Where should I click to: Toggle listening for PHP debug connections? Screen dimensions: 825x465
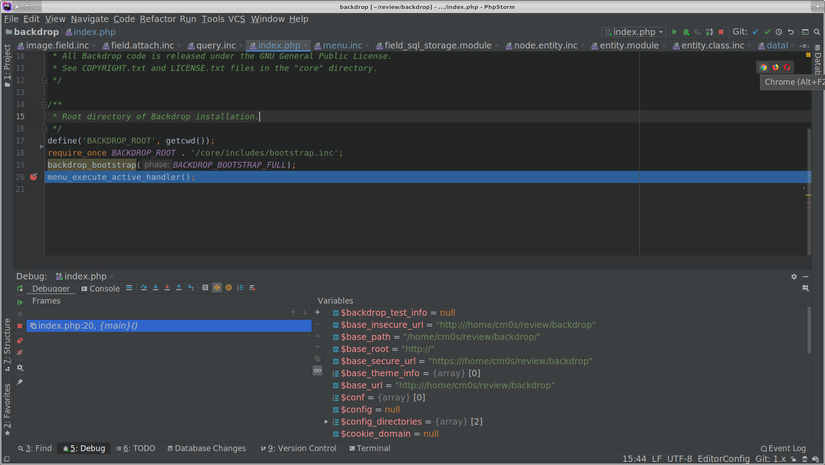pyautogui.click(x=709, y=32)
